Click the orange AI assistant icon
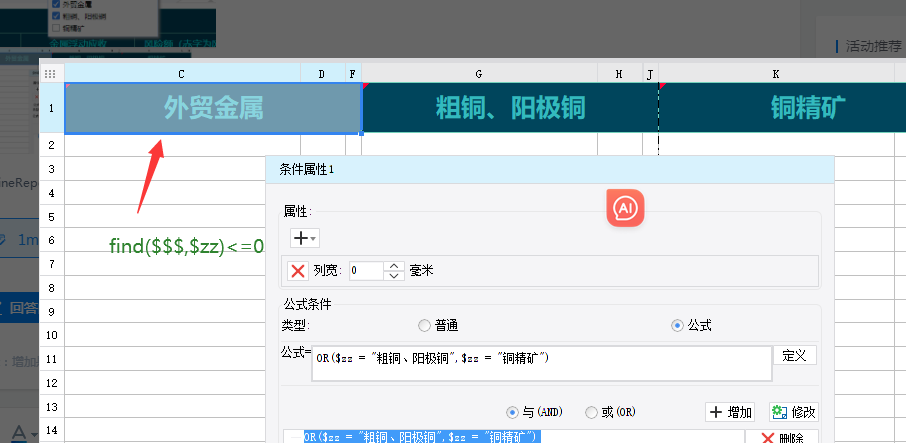 [x=625, y=208]
